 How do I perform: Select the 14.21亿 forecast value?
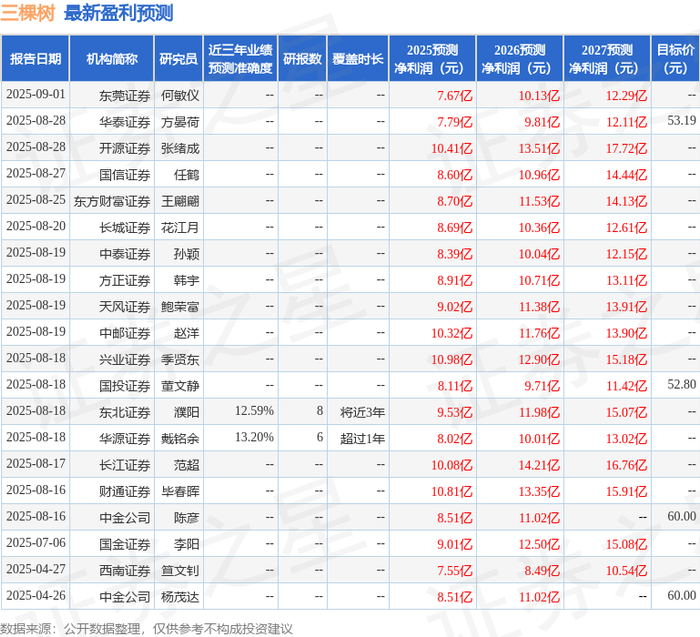pos(539,465)
